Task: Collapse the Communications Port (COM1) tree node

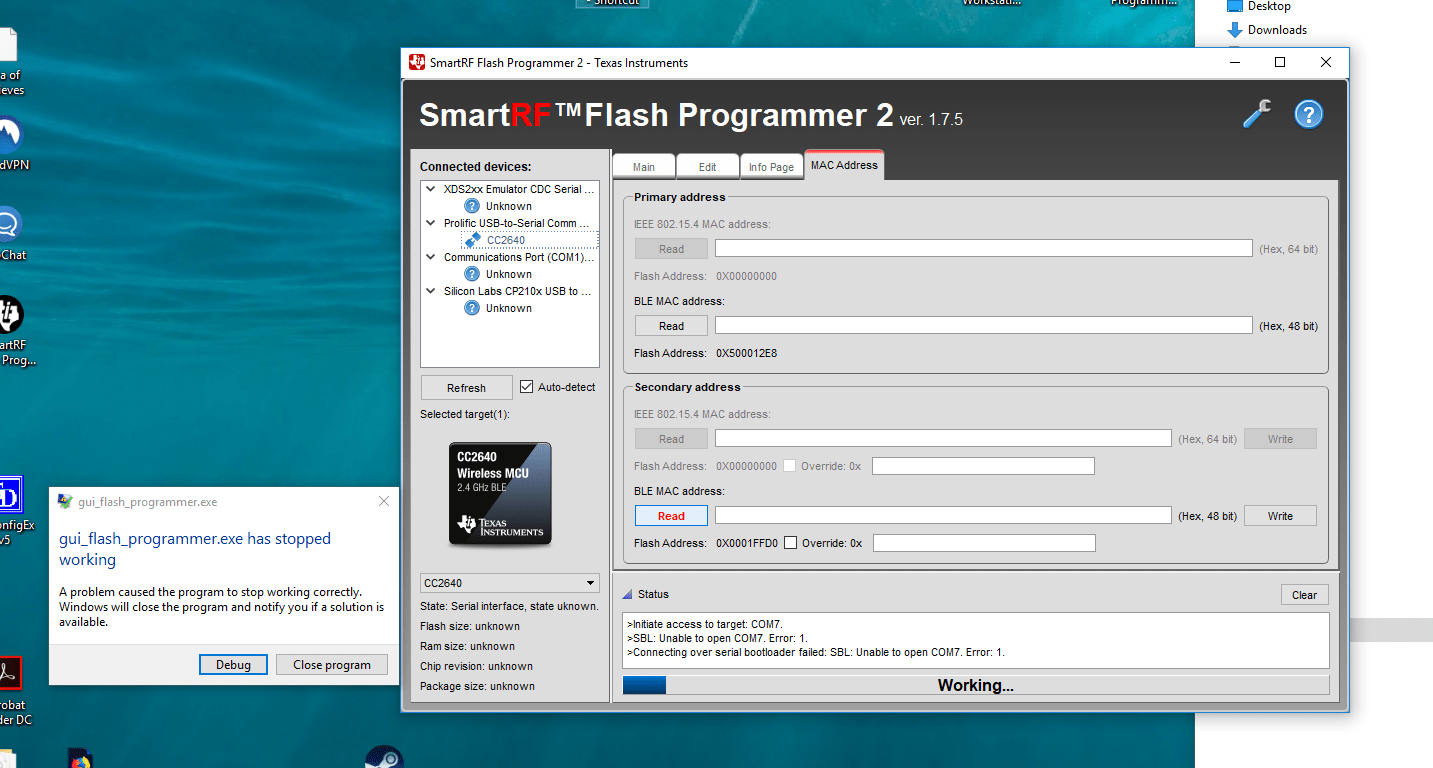Action: tap(431, 256)
